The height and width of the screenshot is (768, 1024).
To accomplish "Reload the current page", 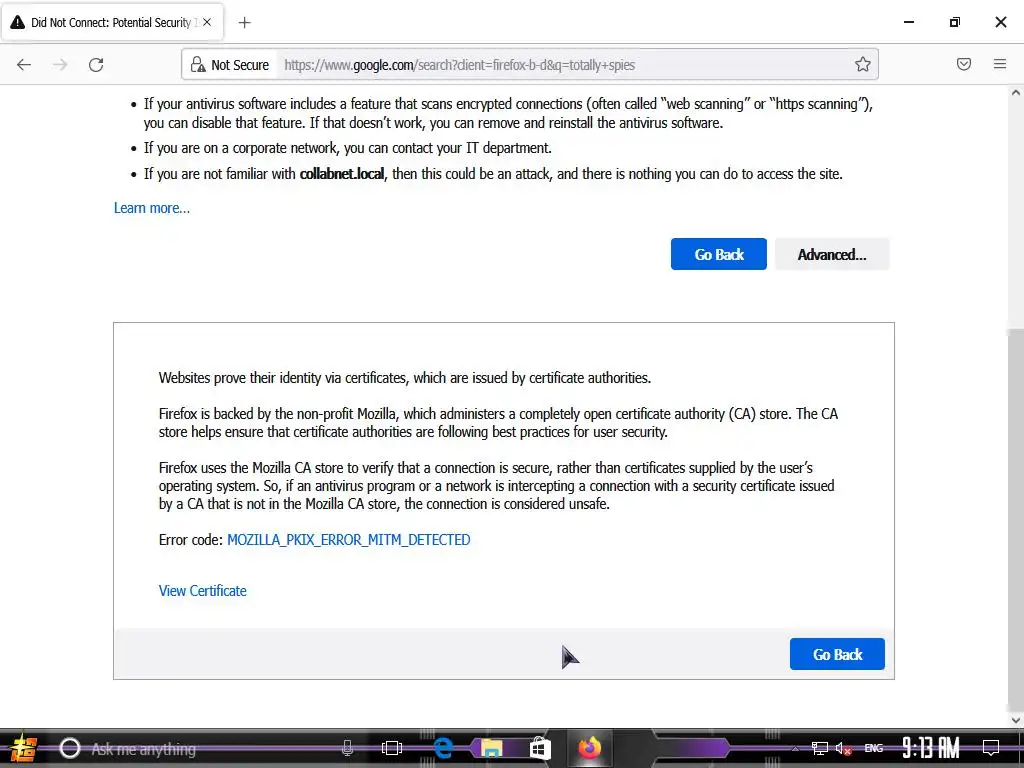I will pos(96,65).
